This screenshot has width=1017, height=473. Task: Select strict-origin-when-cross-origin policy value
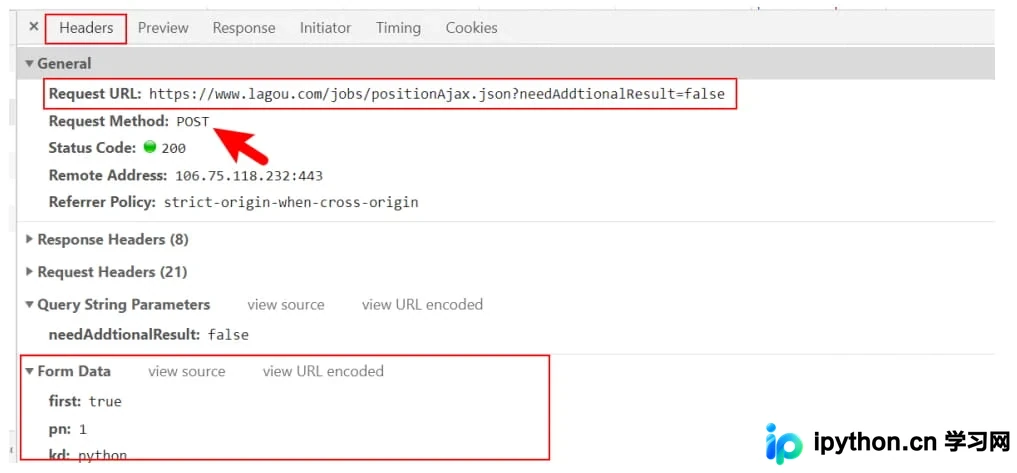291,202
